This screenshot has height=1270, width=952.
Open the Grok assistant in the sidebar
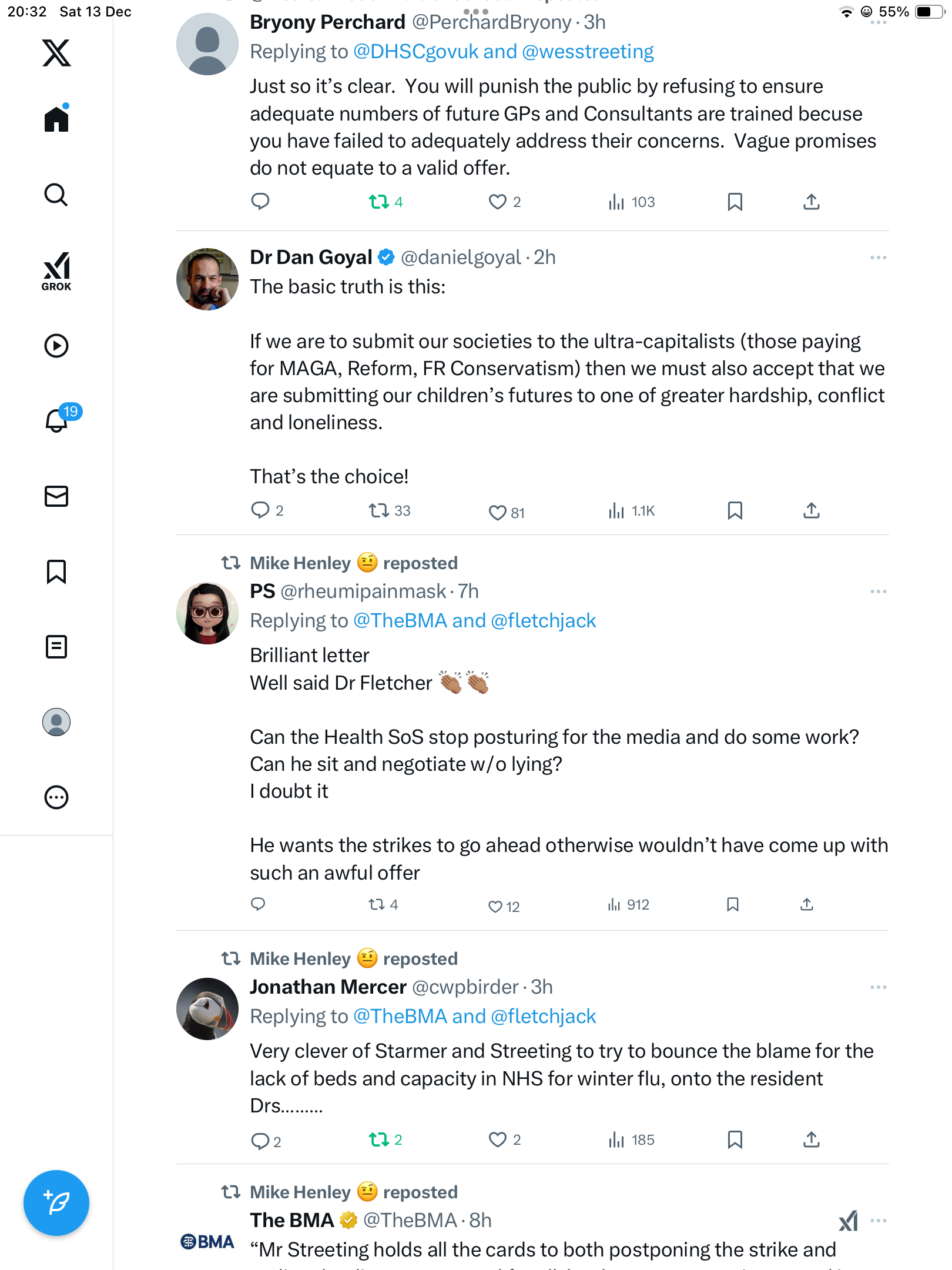[x=56, y=271]
